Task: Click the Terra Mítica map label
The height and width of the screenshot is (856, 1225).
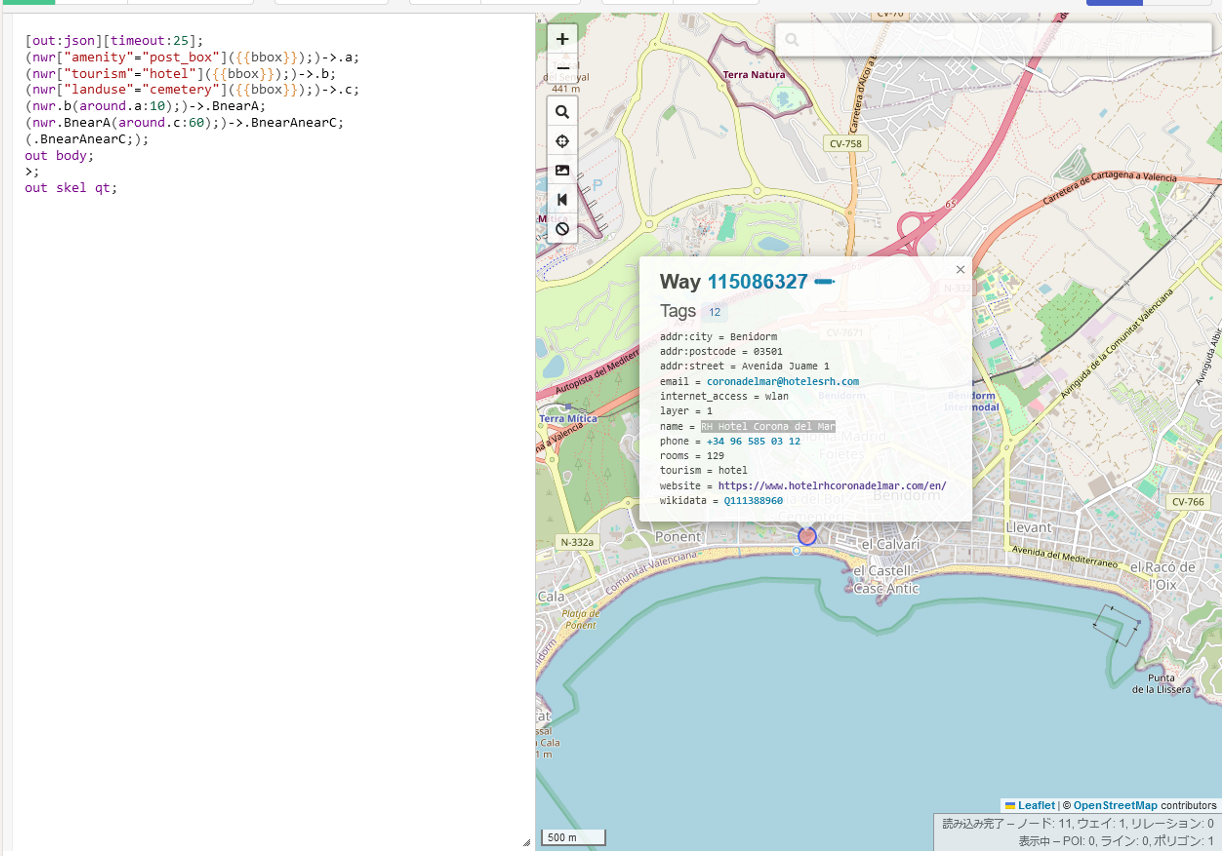Action: point(568,419)
